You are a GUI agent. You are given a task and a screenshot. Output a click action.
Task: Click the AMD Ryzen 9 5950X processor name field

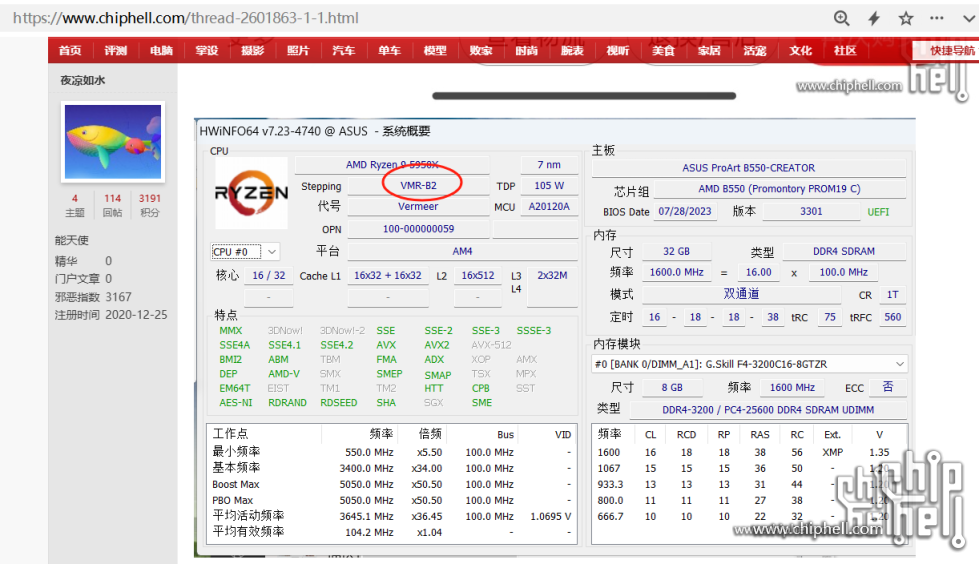click(x=392, y=165)
